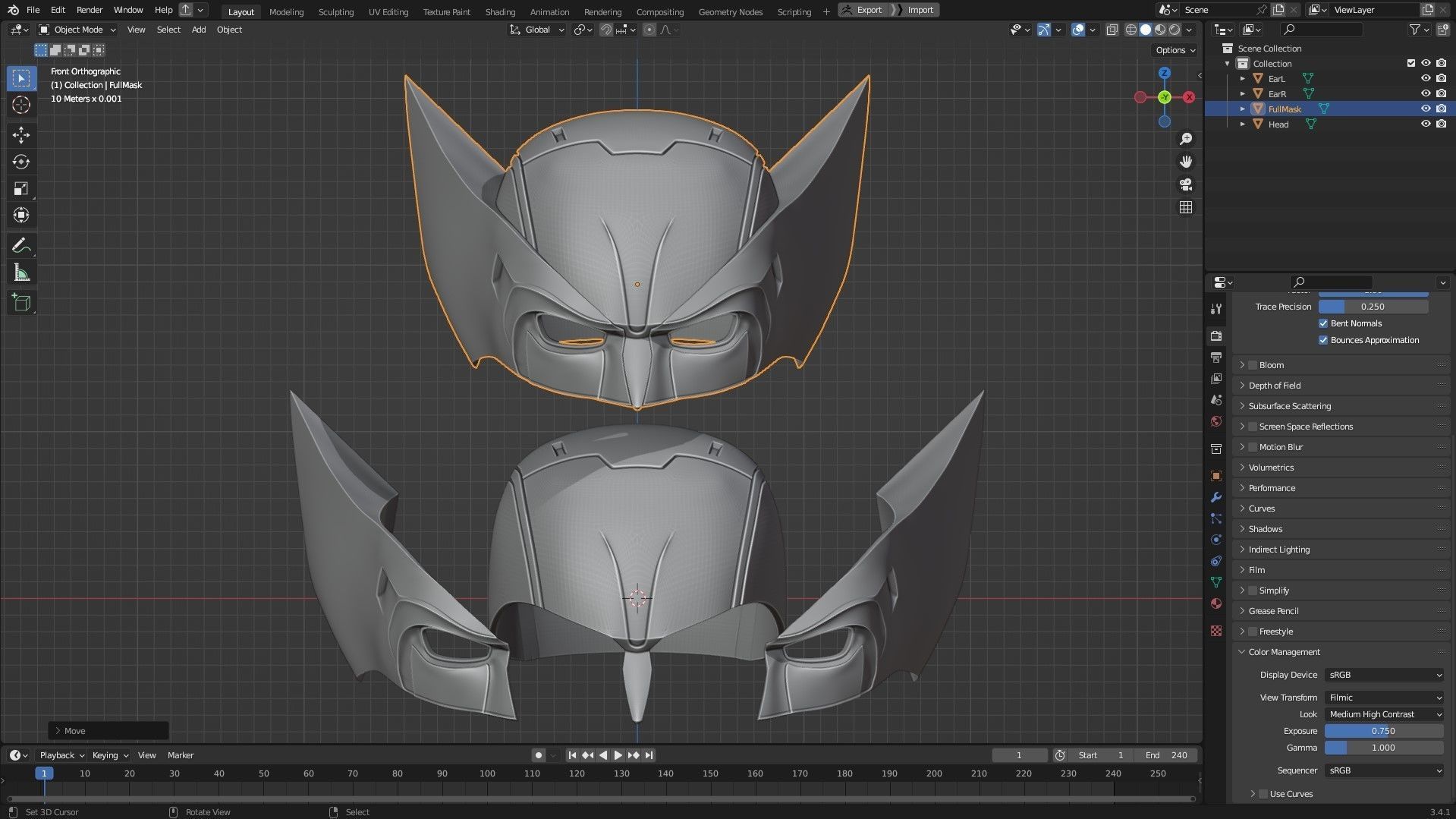Enable Screen Space Reflections checkbox

tap(1253, 427)
